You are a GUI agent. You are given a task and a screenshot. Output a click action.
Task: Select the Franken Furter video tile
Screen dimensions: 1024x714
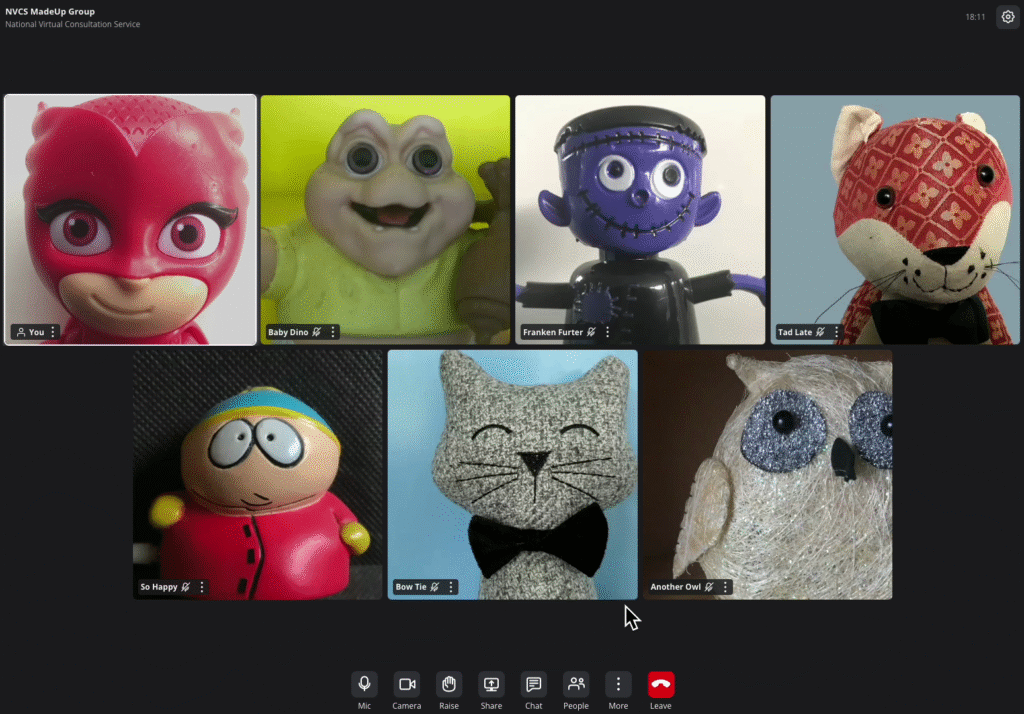pyautogui.click(x=640, y=219)
